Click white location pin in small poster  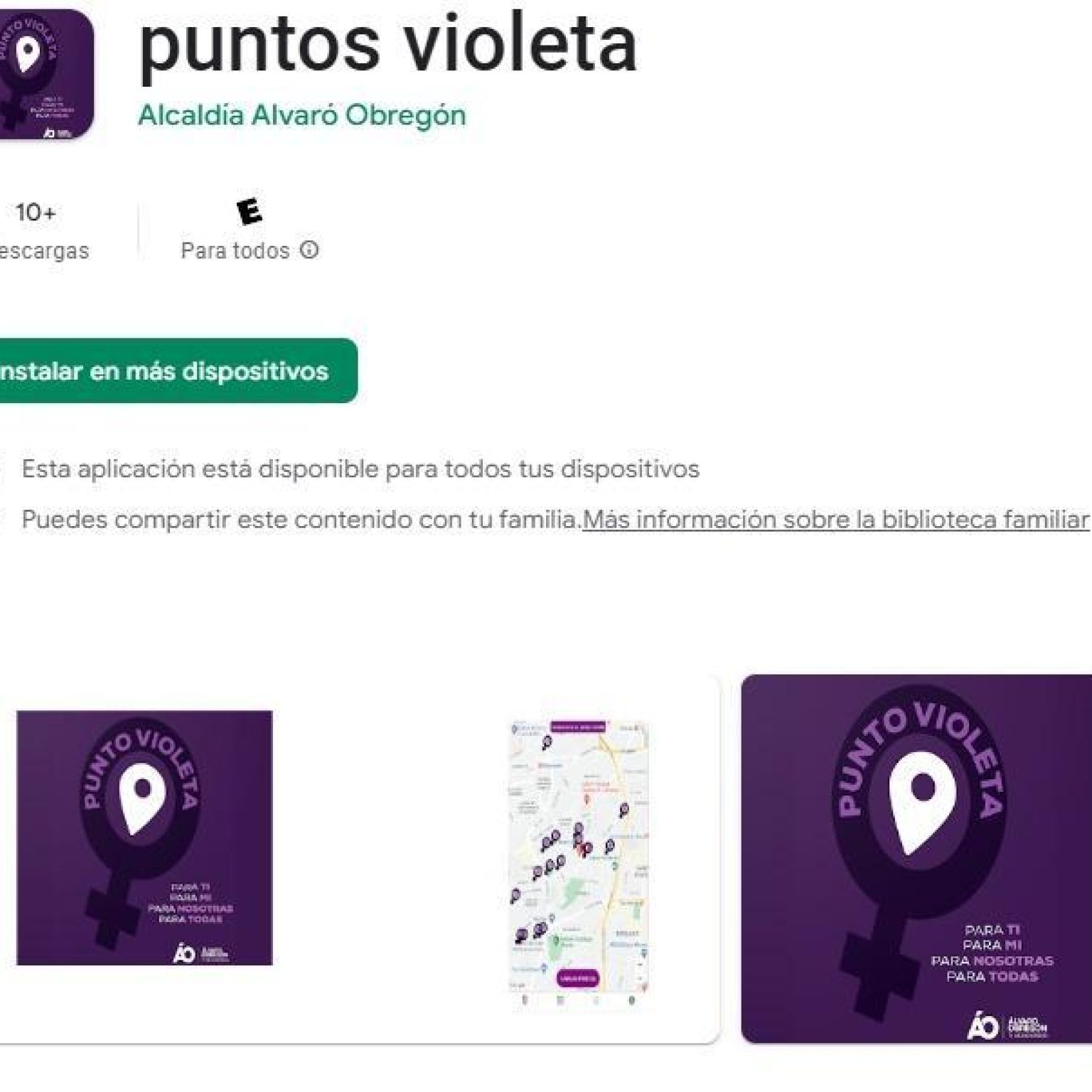click(141, 799)
